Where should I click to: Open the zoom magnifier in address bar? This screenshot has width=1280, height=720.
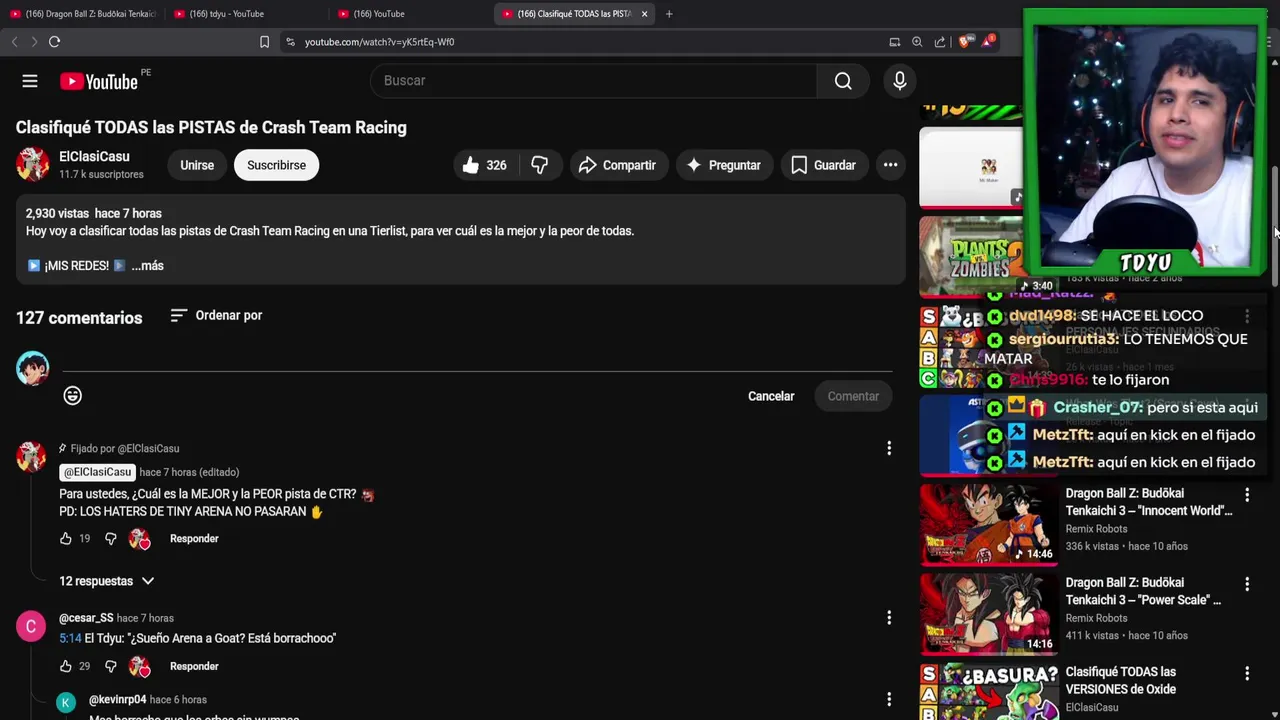click(917, 42)
